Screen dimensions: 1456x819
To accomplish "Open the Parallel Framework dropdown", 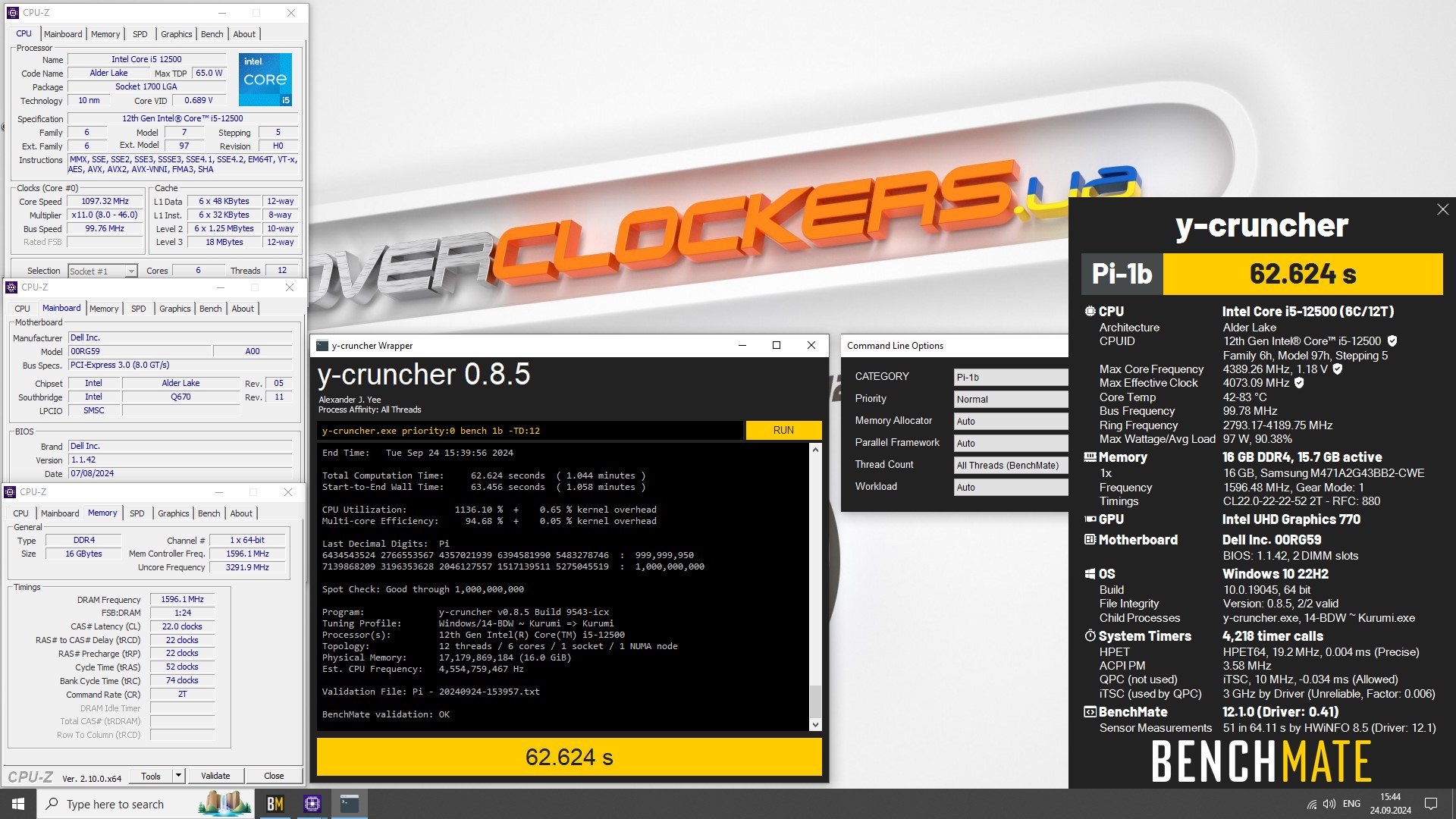I will pyautogui.click(x=1010, y=443).
